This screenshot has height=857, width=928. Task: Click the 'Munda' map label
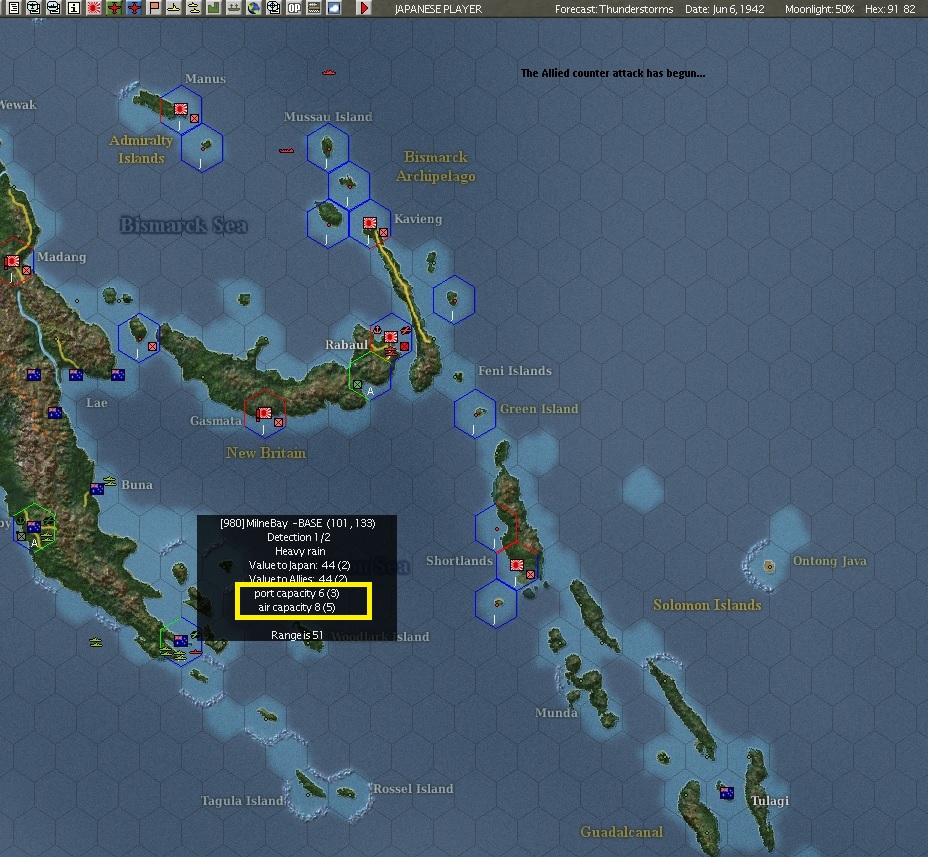click(556, 713)
